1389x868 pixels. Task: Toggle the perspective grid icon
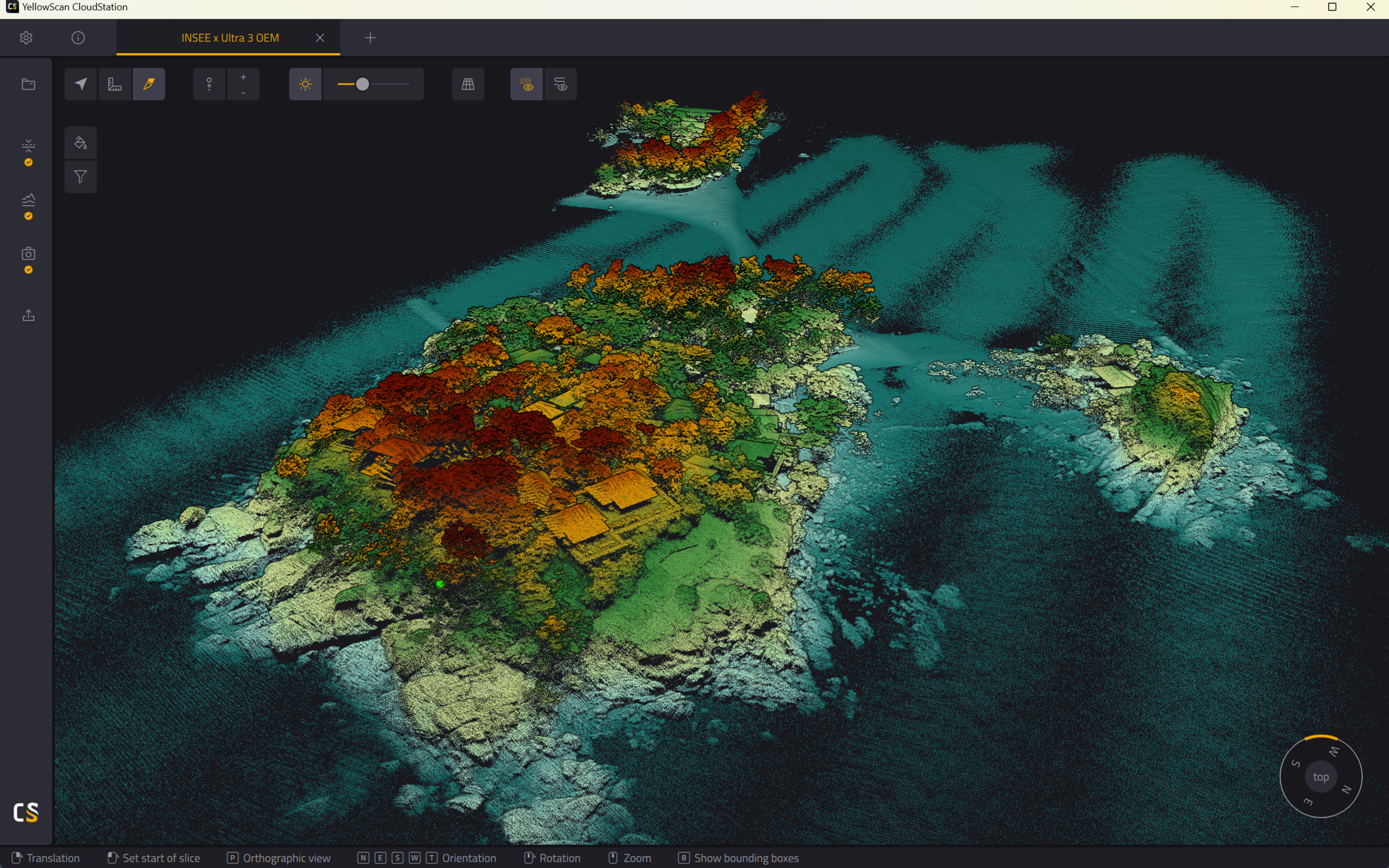(468, 84)
